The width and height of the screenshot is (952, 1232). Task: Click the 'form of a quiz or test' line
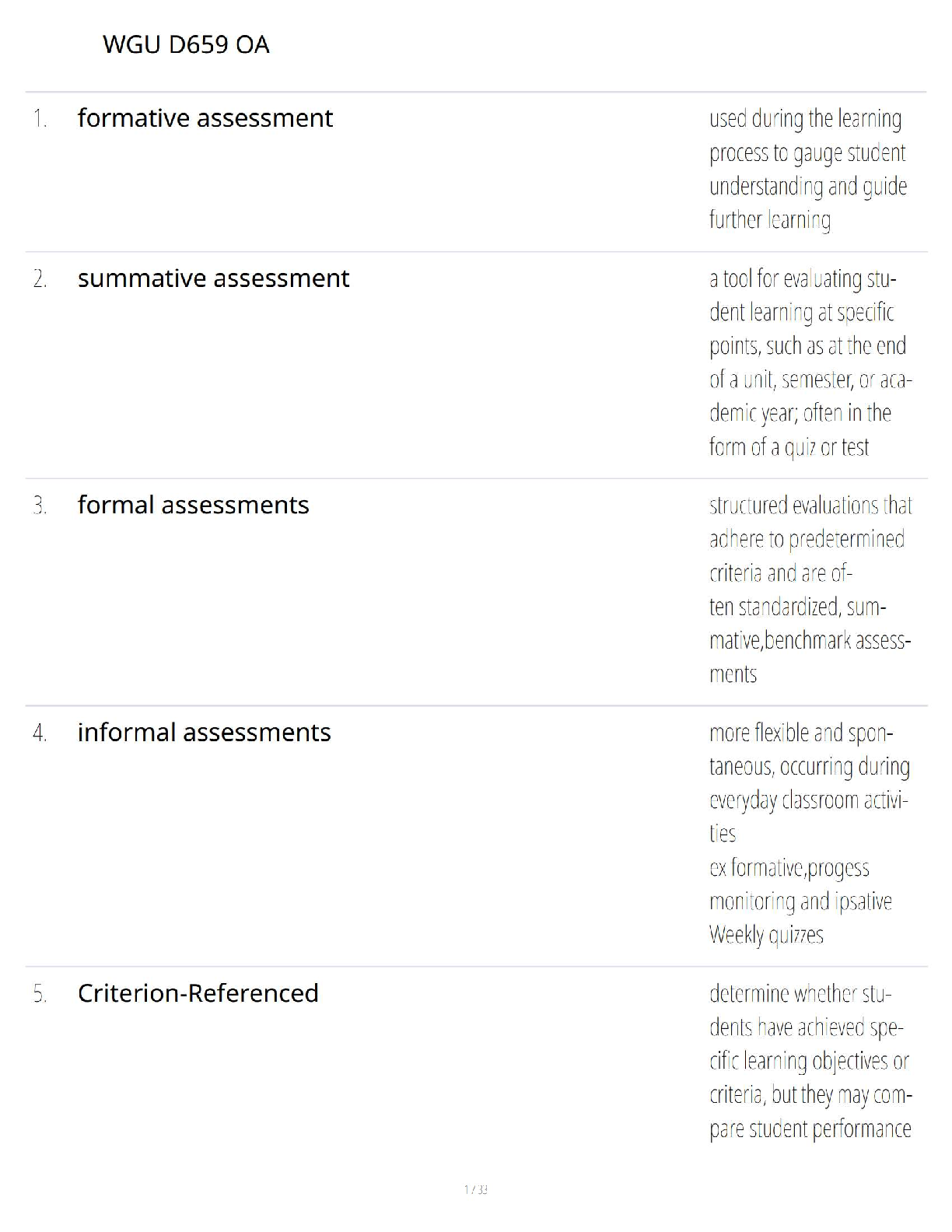pyautogui.click(x=789, y=446)
